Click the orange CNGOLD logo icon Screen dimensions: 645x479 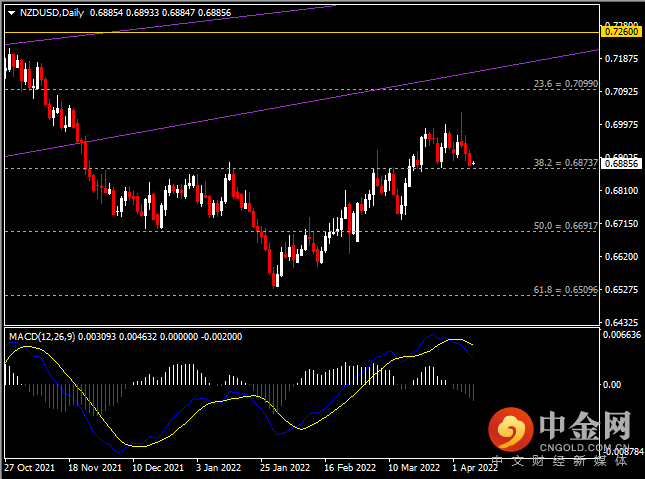click(511, 431)
